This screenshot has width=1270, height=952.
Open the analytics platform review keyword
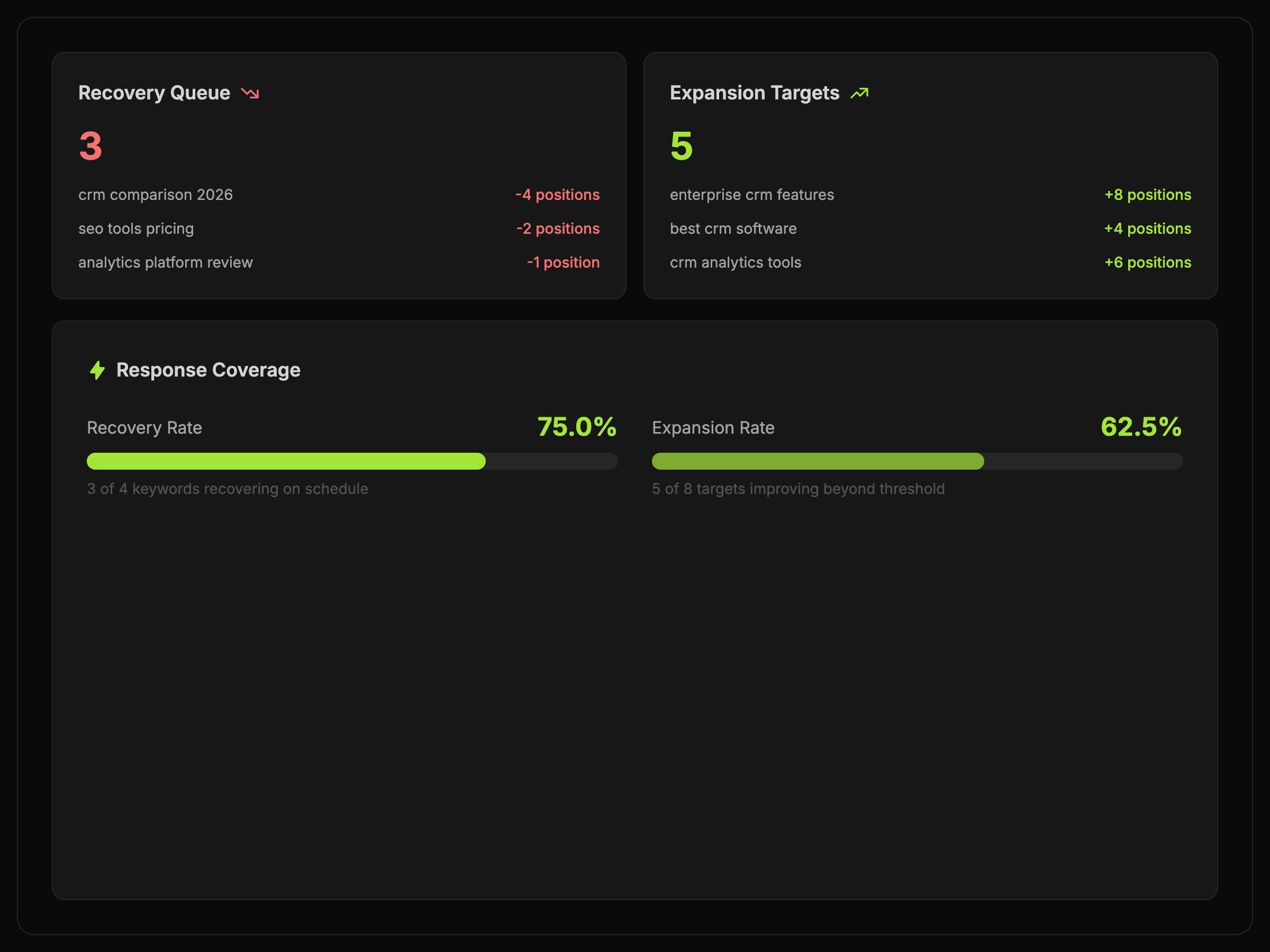point(165,263)
